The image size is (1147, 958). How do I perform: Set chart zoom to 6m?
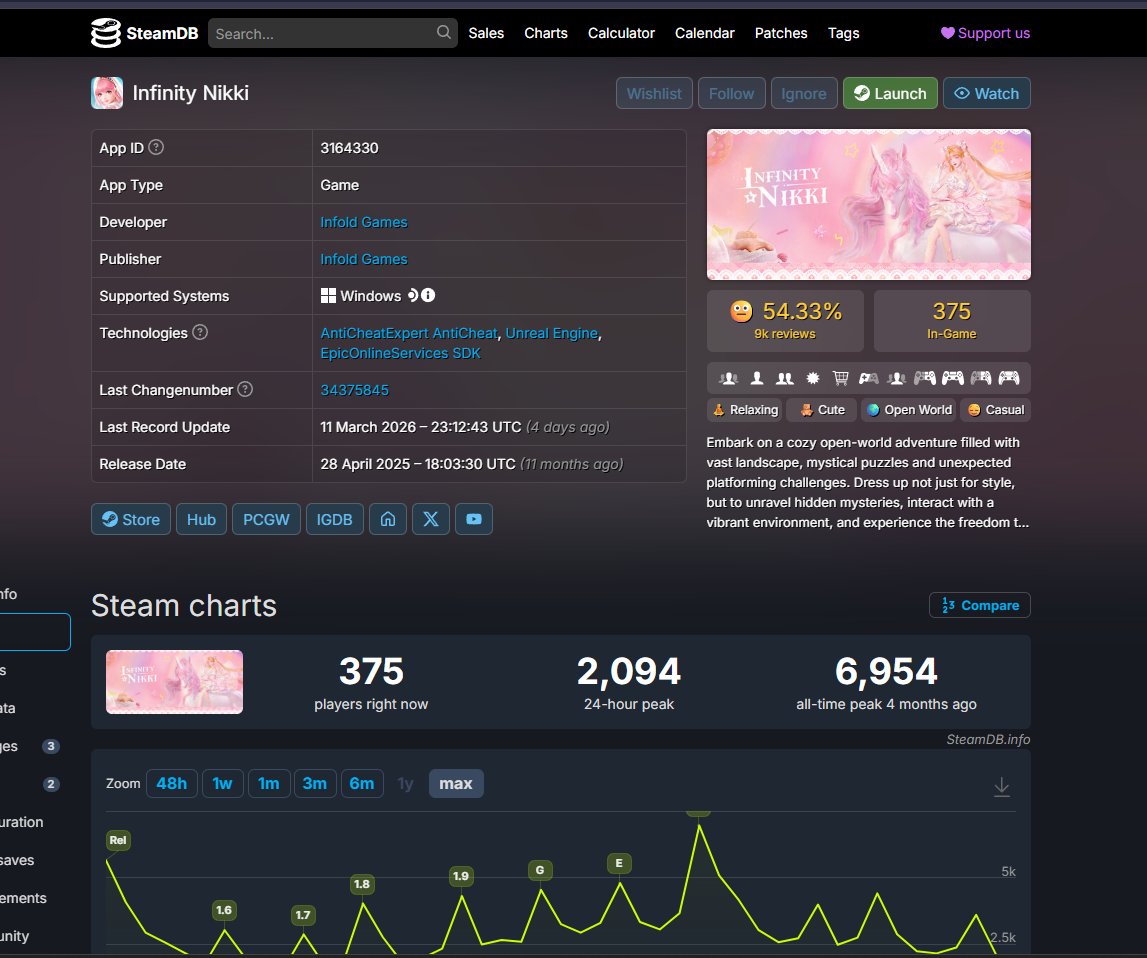361,783
